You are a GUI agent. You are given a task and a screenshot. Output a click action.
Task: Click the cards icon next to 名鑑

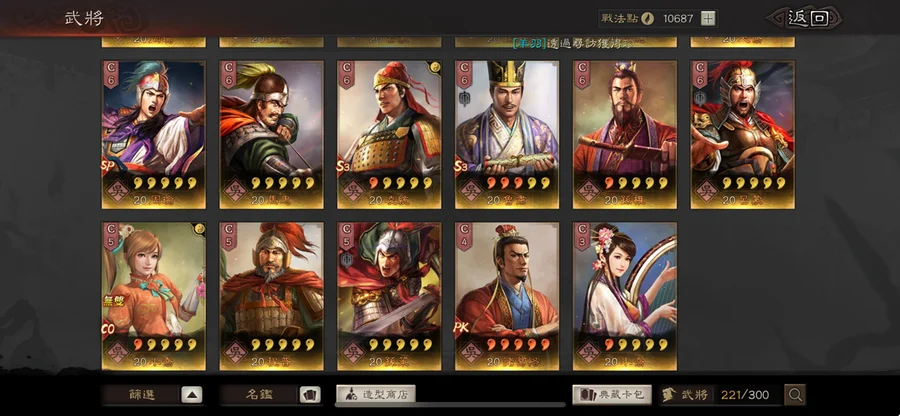pyautogui.click(x=310, y=395)
